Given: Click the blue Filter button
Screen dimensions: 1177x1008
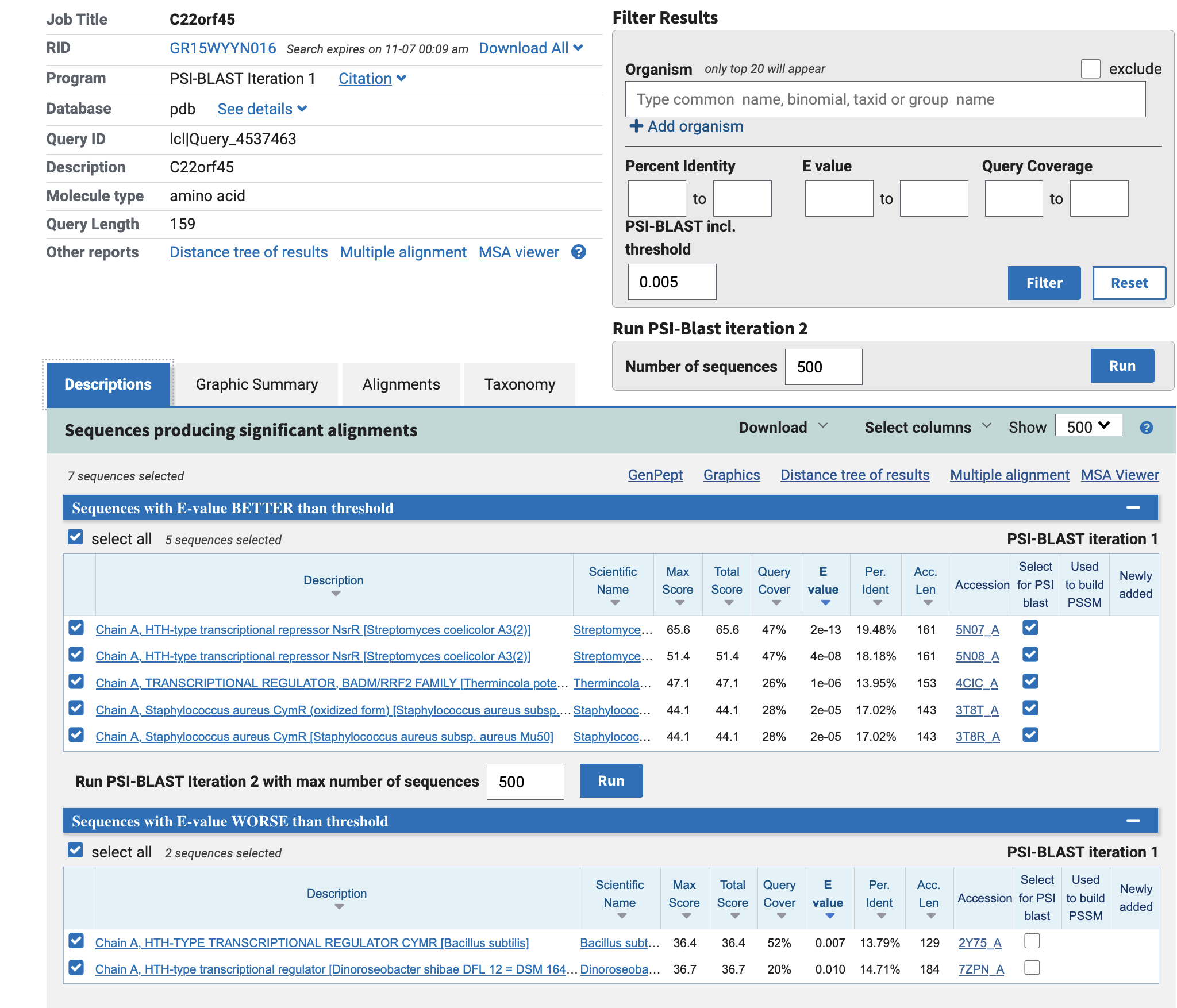Looking at the screenshot, I should tap(1044, 283).
